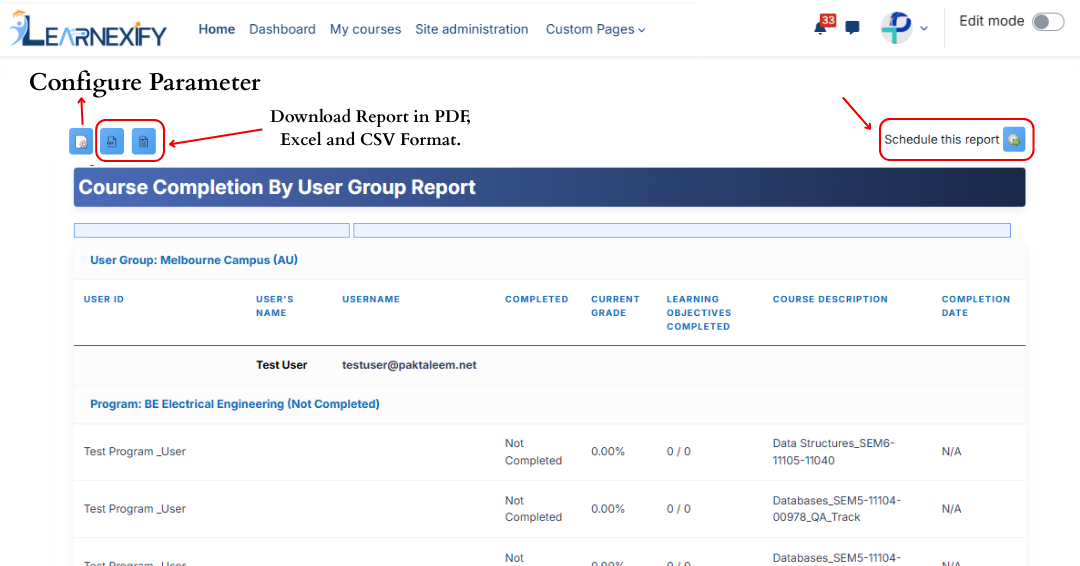Click the Learnexify logo
The image size is (1080, 566).
click(88, 30)
